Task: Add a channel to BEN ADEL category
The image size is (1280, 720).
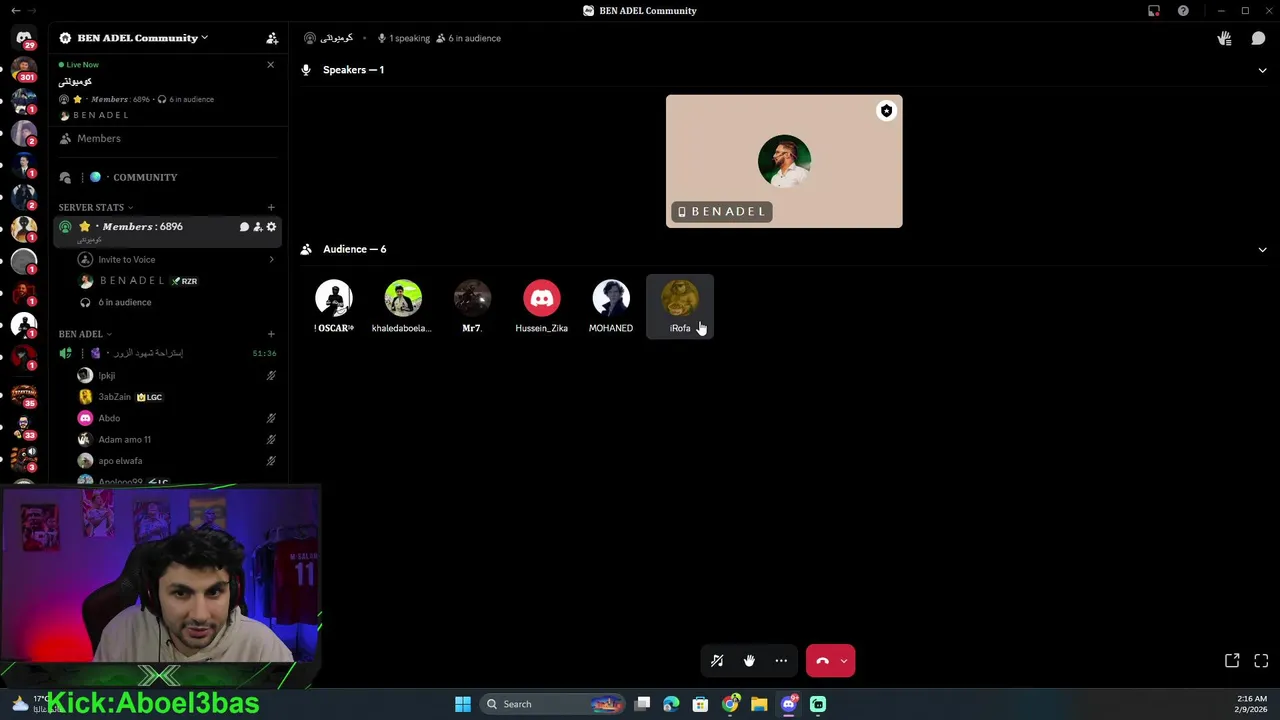Action: click(x=271, y=334)
